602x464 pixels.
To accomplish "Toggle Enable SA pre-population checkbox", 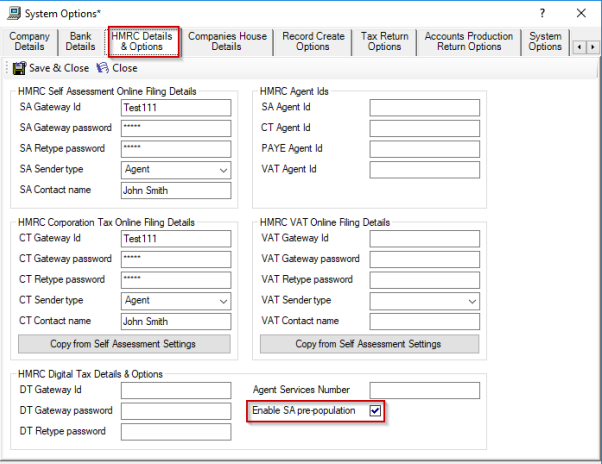I will click(x=375, y=411).
